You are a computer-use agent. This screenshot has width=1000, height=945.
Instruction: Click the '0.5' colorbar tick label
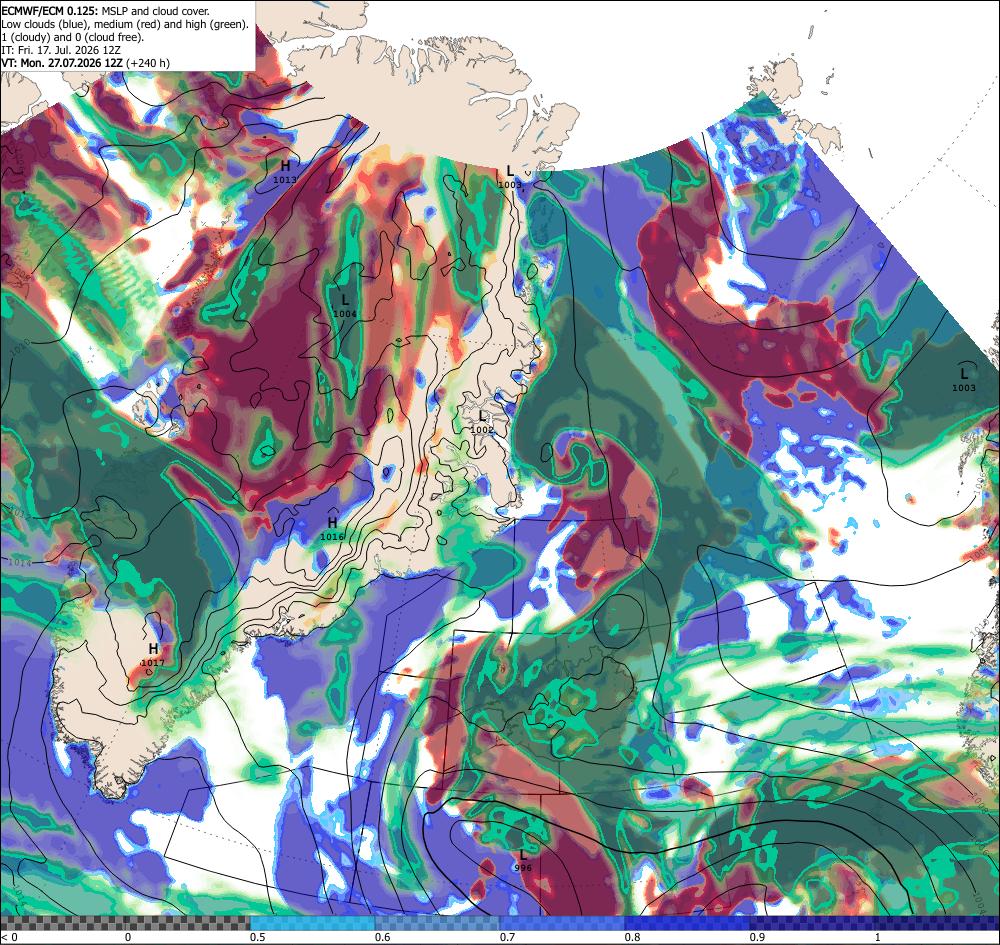258,937
